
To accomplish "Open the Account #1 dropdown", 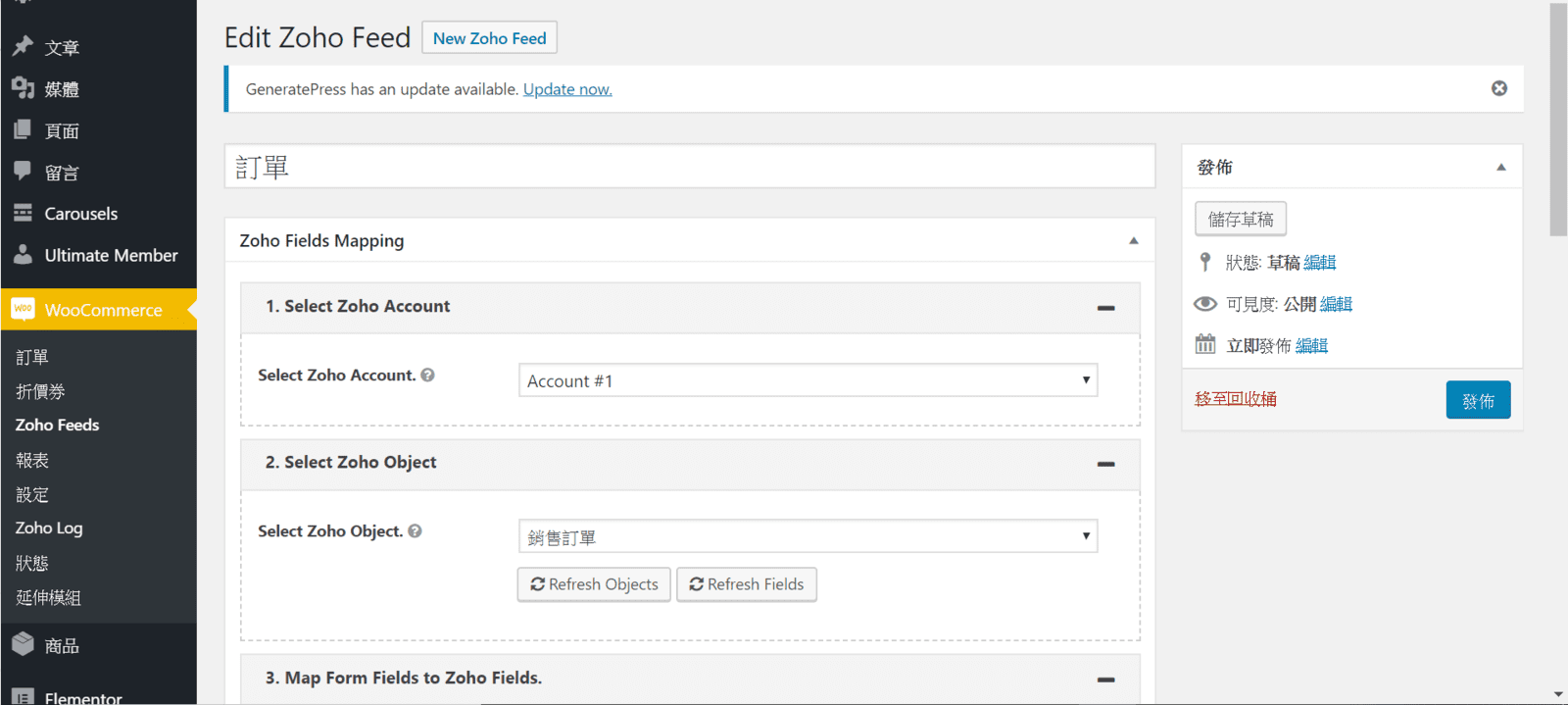I will pos(808,380).
